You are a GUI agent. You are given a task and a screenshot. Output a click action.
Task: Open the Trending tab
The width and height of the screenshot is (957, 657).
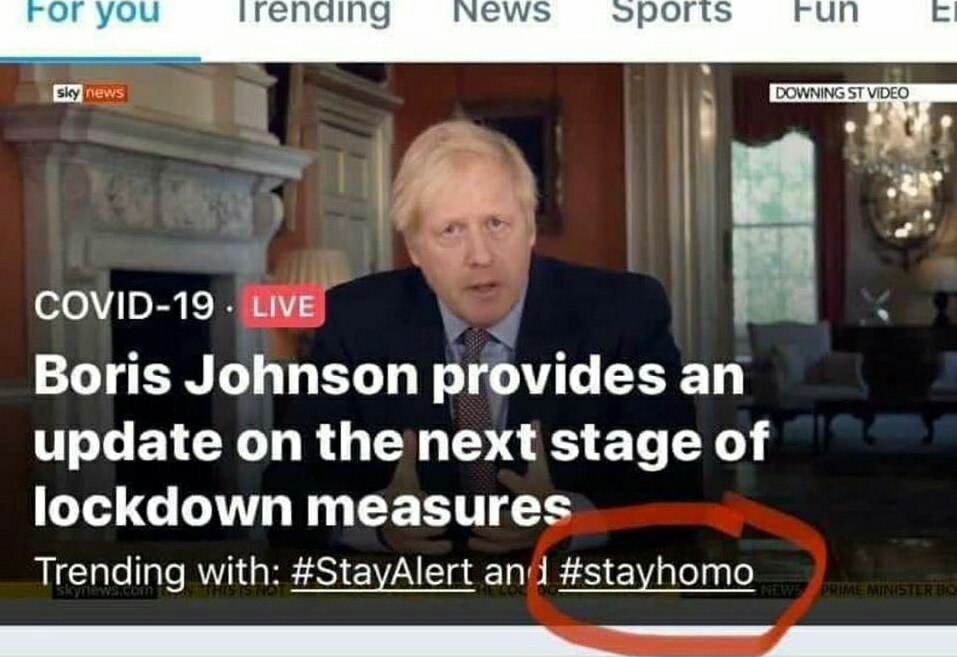tap(313, 11)
